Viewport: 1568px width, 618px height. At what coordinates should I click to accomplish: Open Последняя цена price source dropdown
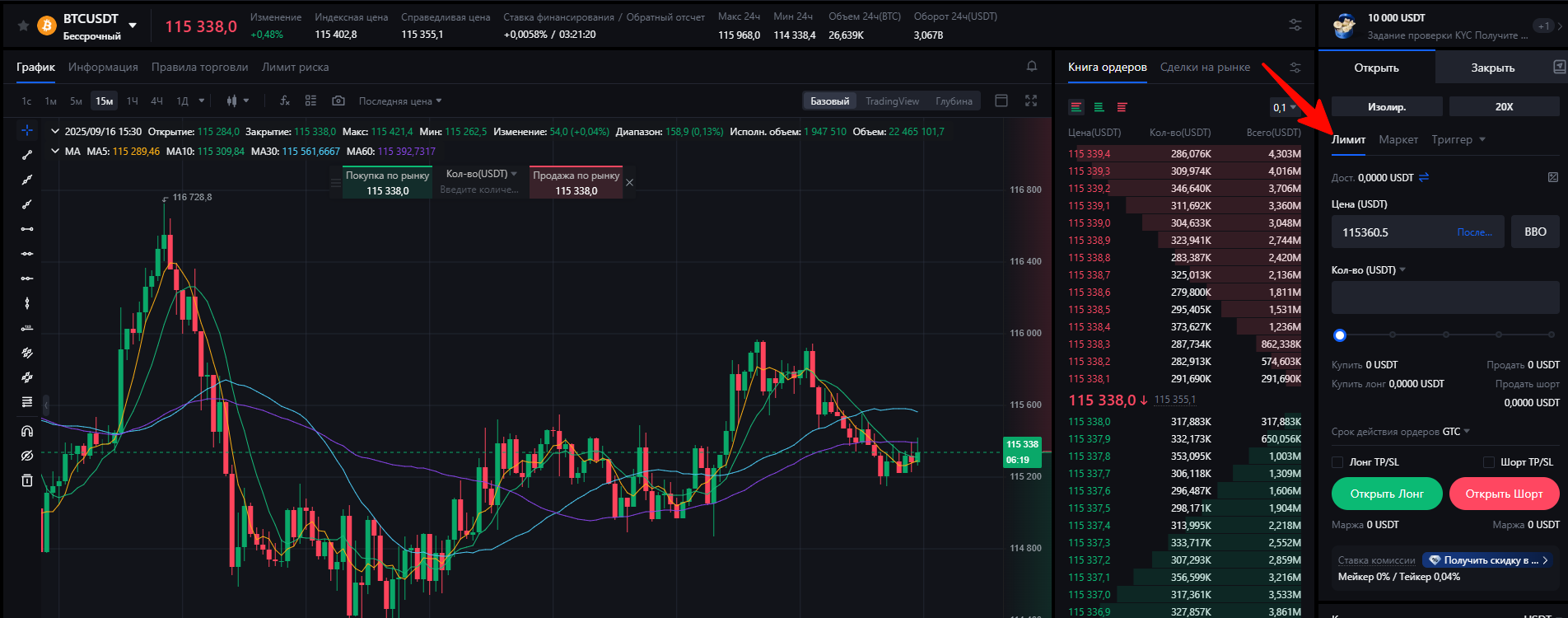(400, 101)
